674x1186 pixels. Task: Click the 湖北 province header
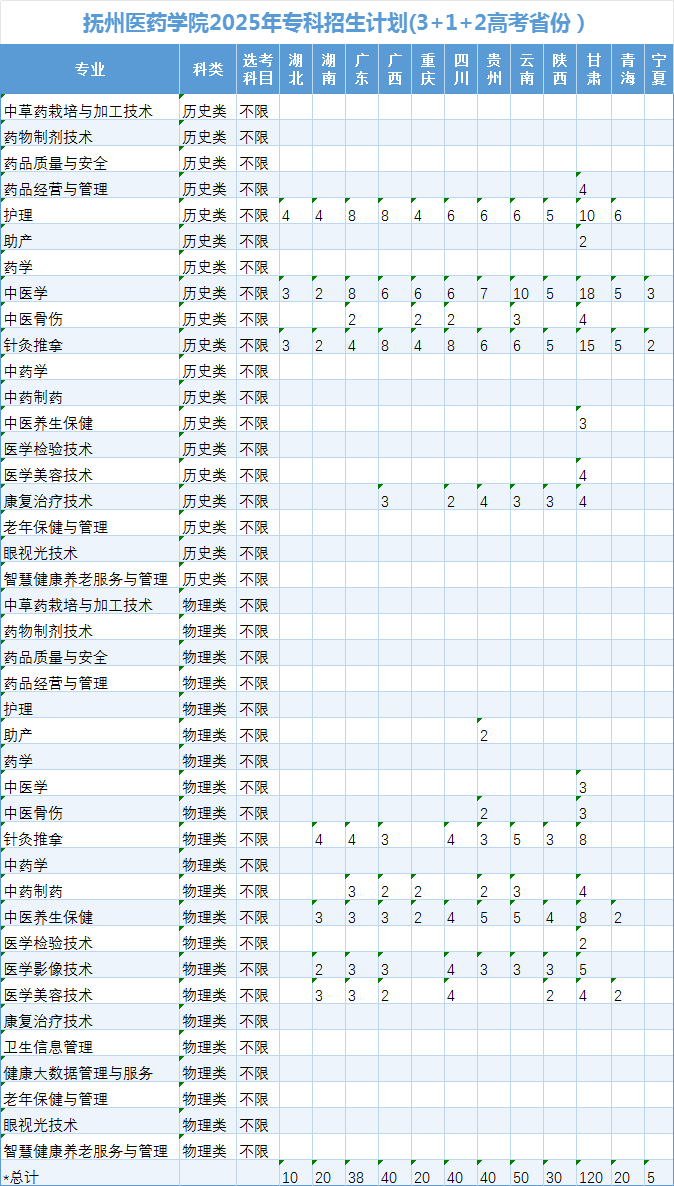point(296,70)
